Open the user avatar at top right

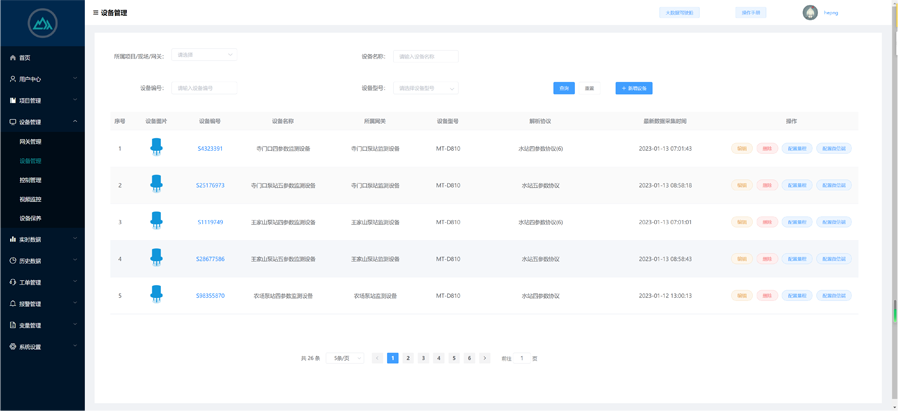pyautogui.click(x=810, y=13)
